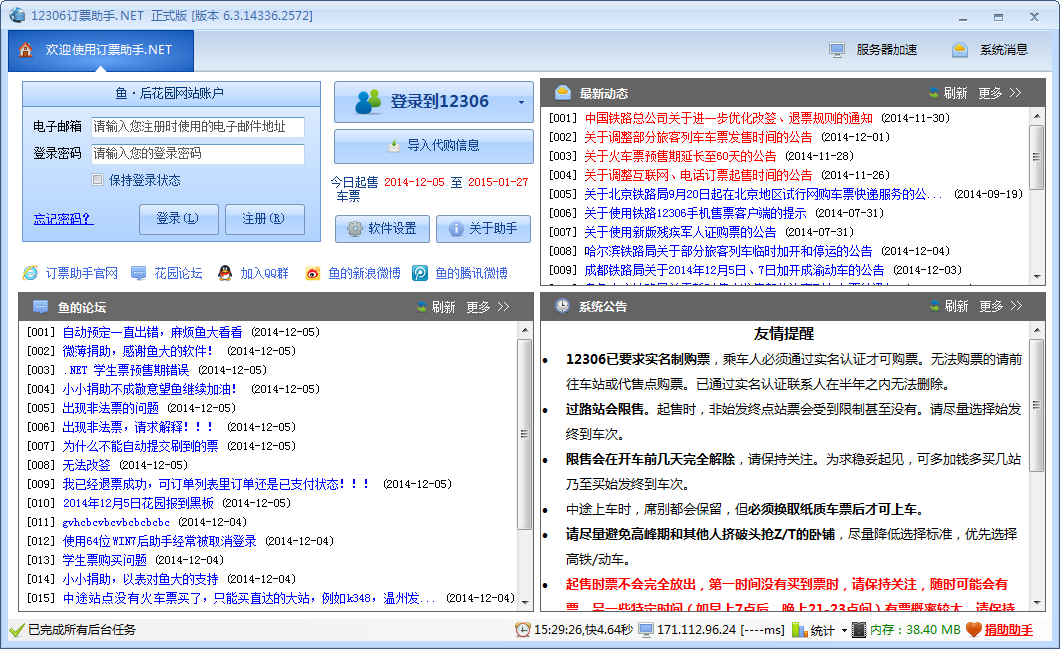Click the Sina Weibo icon

point(312,273)
